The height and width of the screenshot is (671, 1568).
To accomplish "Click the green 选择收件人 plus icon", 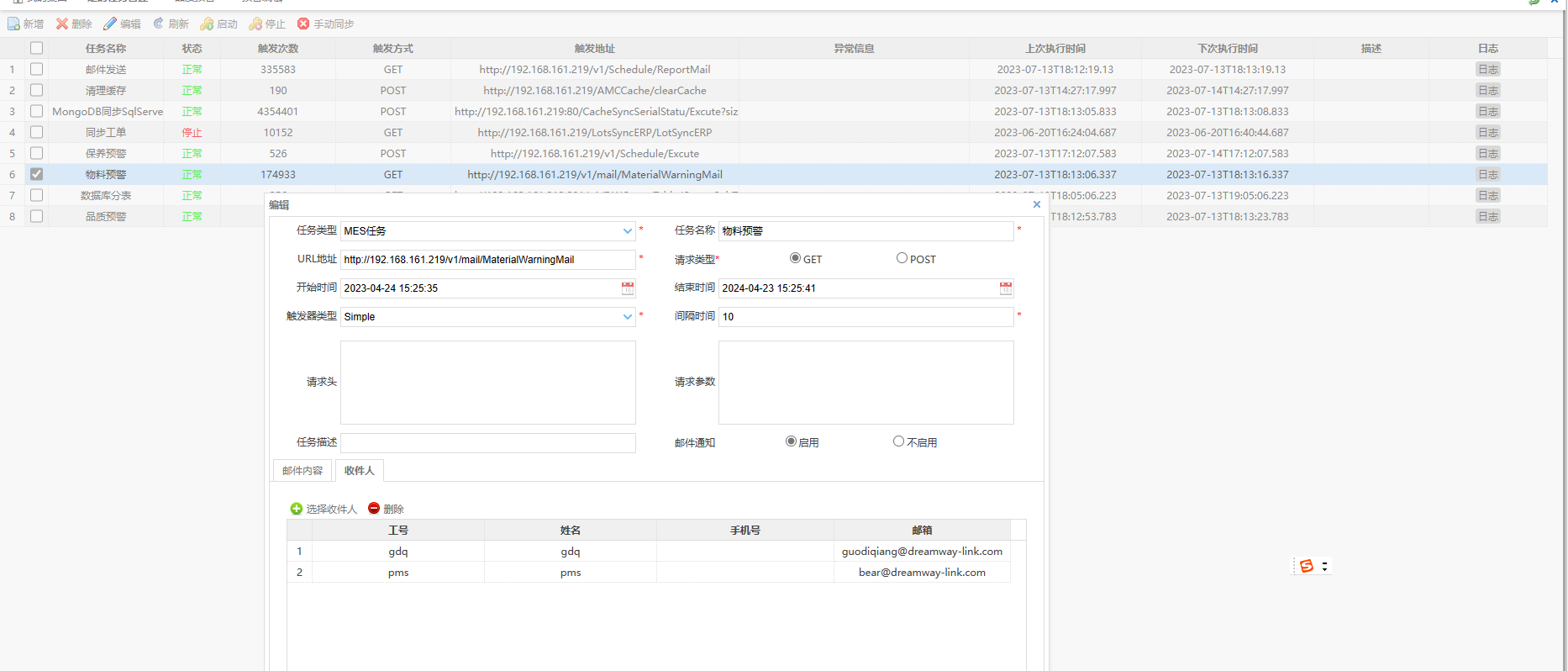I will [297, 509].
